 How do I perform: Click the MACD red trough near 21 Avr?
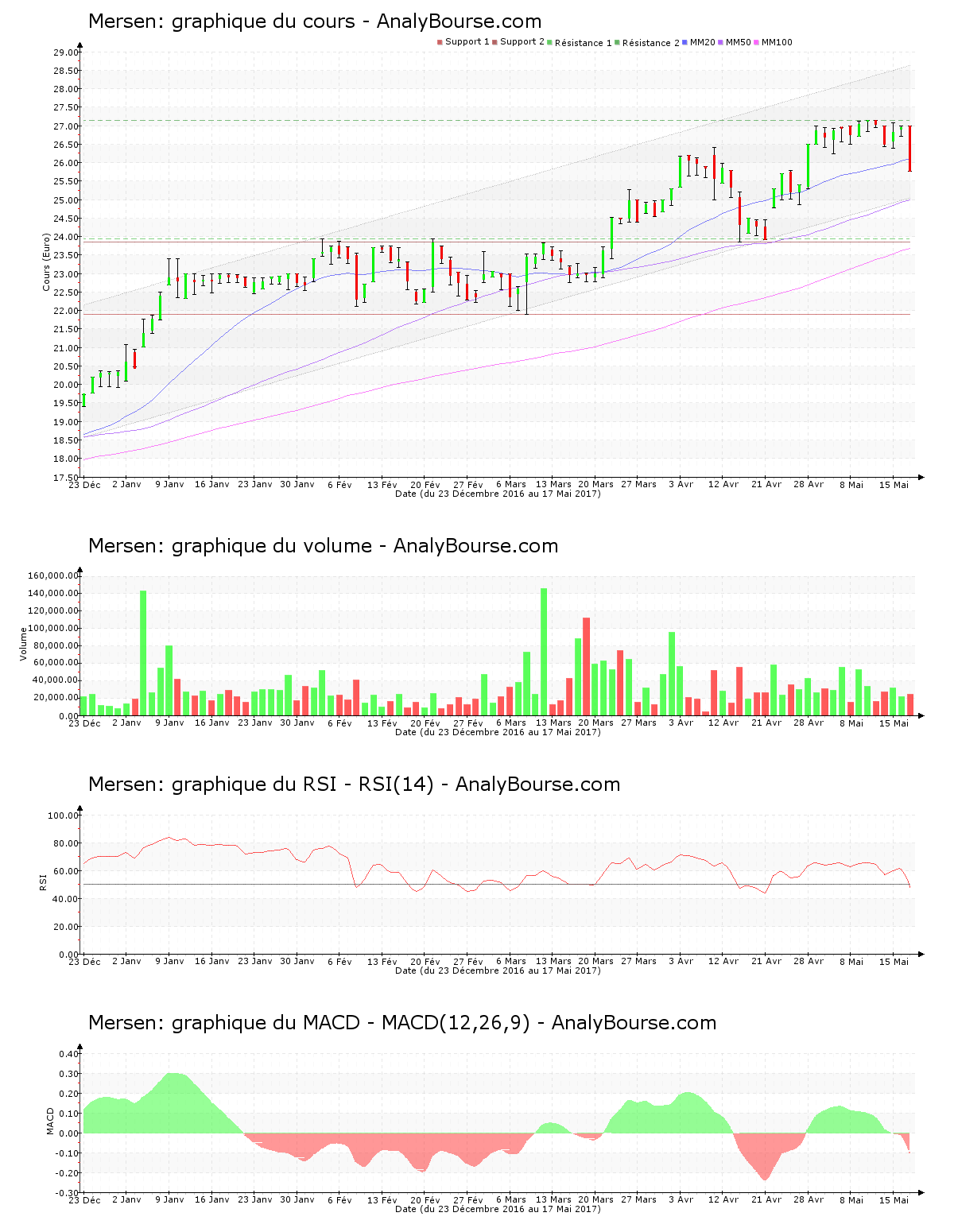point(766,1157)
